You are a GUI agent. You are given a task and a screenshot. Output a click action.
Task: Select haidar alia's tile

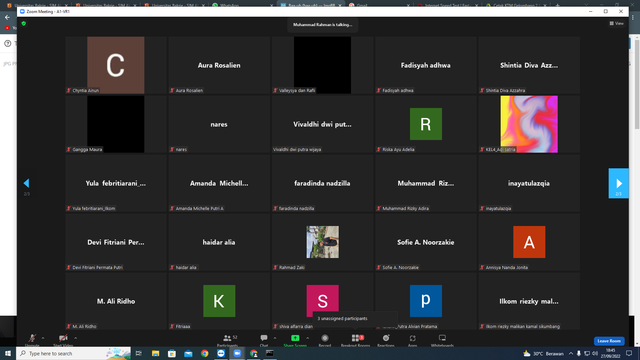pos(219,242)
